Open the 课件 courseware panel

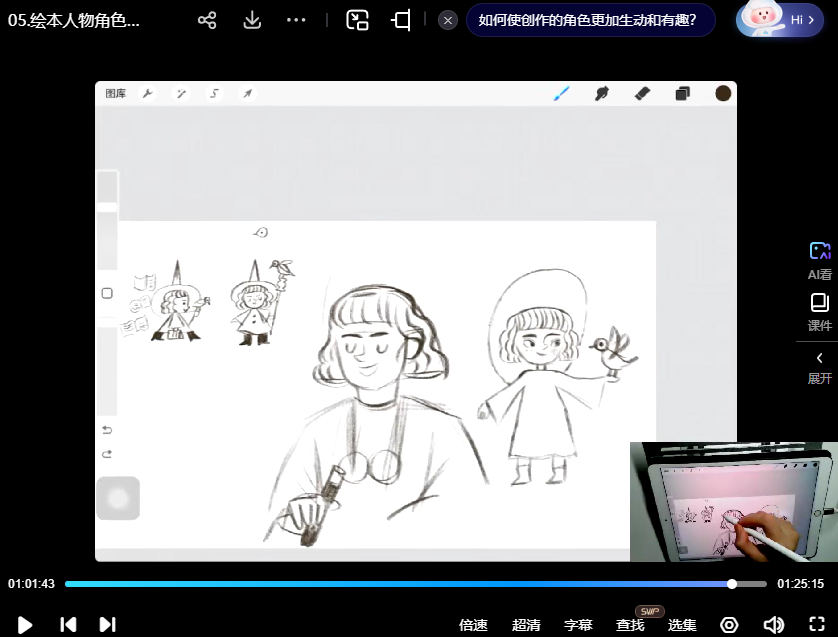pyautogui.click(x=820, y=311)
